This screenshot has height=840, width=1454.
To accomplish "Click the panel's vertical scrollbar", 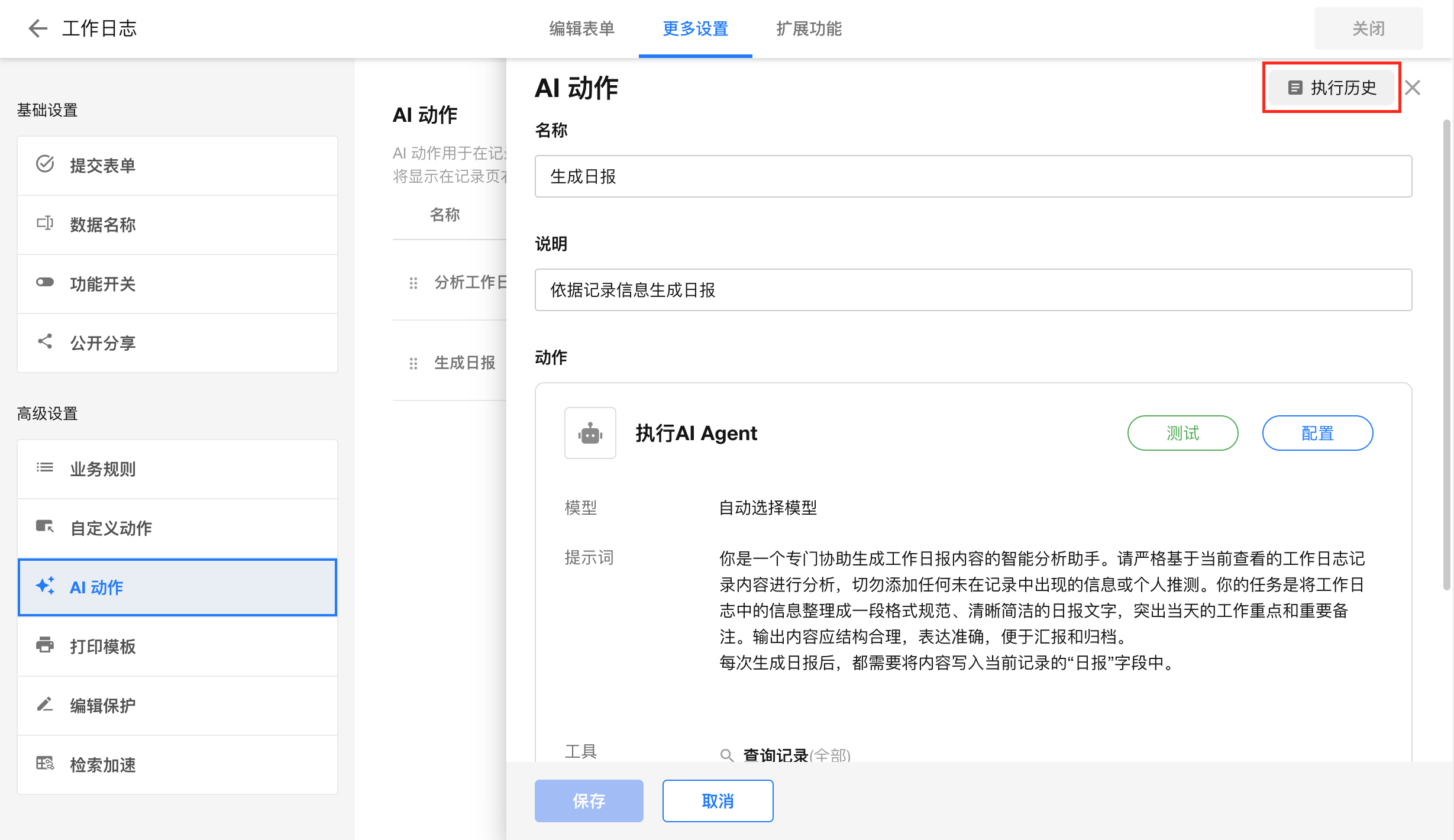I will (1446, 355).
